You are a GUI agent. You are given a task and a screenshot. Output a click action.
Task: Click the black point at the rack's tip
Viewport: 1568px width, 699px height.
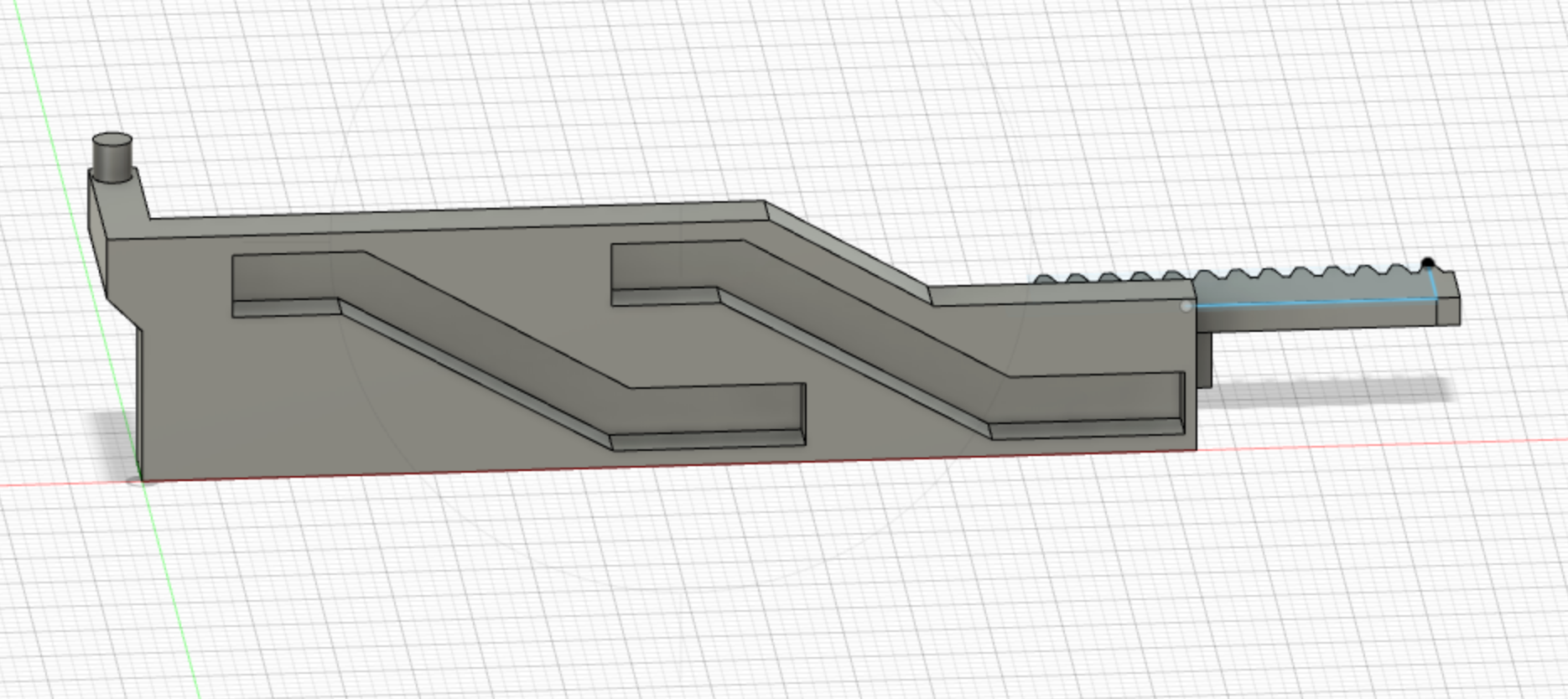pyautogui.click(x=1428, y=264)
